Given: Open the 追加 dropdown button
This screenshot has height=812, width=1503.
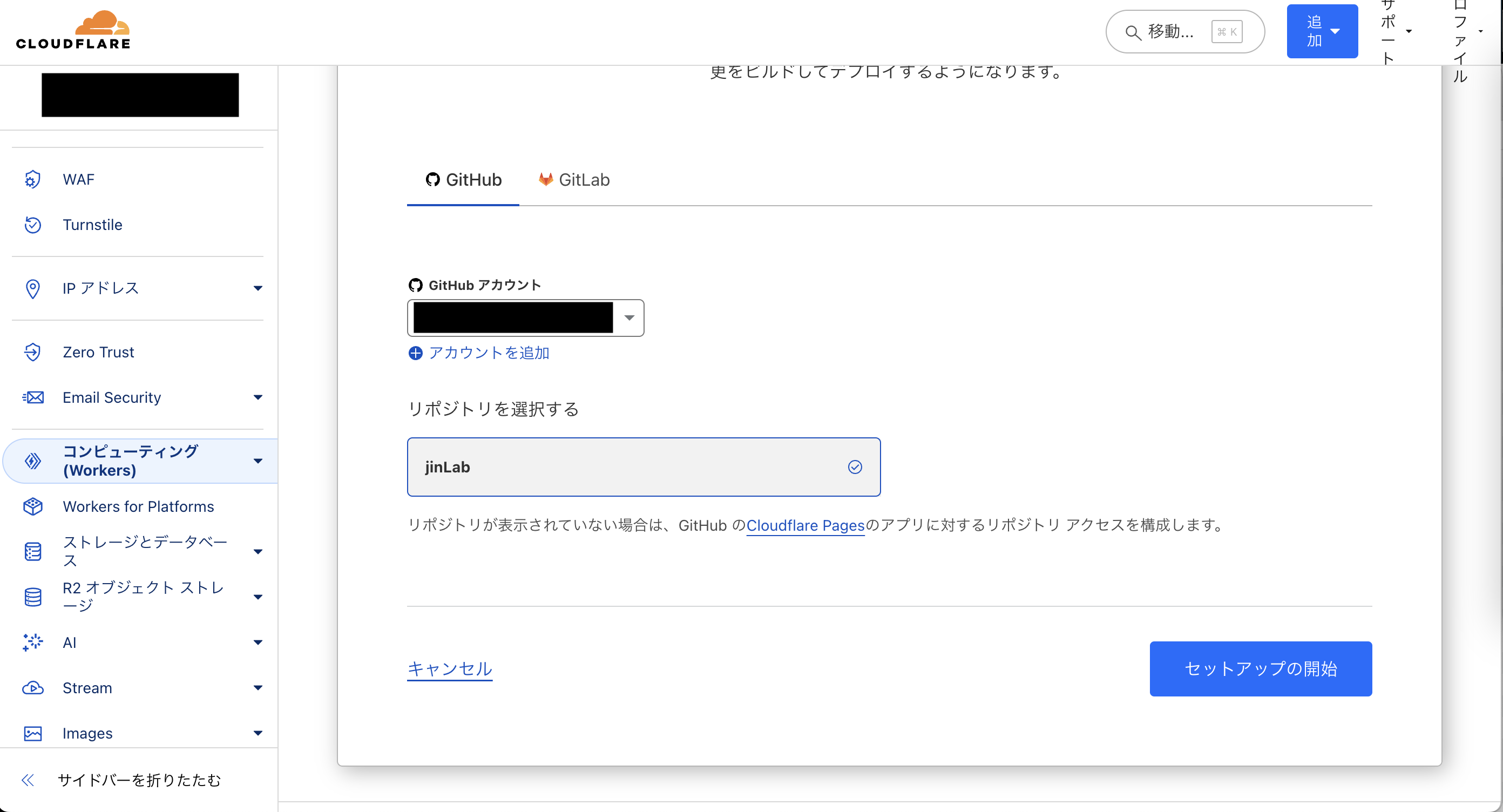Looking at the screenshot, I should point(1322,31).
